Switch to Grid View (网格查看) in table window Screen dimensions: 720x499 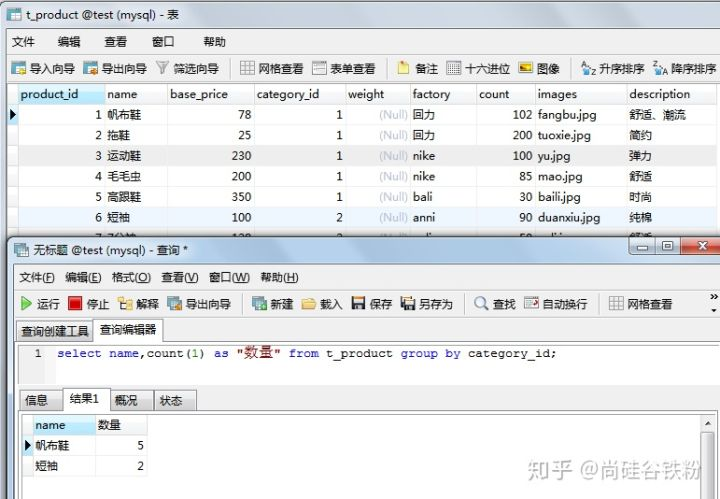[271, 68]
